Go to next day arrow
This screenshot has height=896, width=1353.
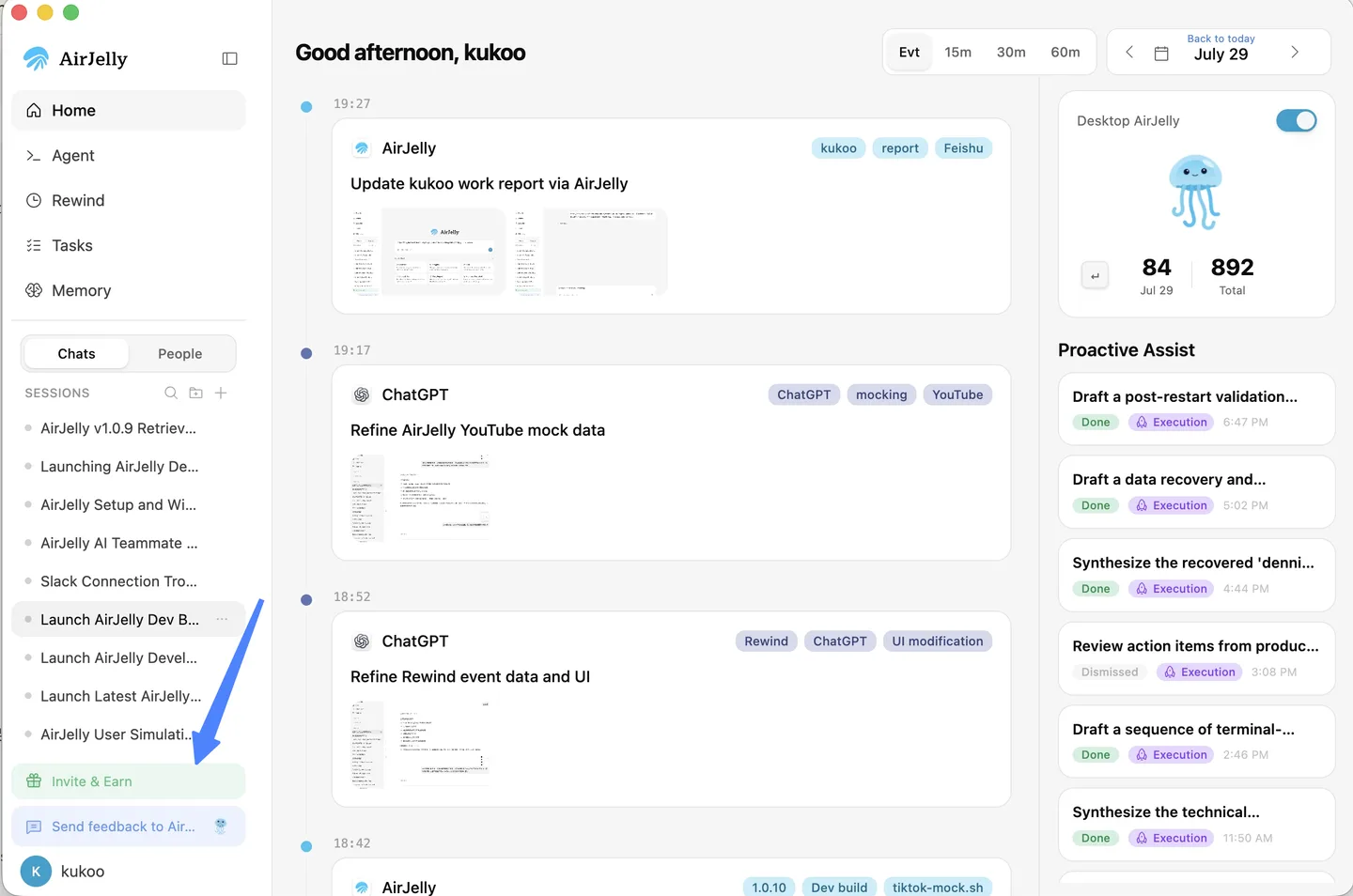1295,53
